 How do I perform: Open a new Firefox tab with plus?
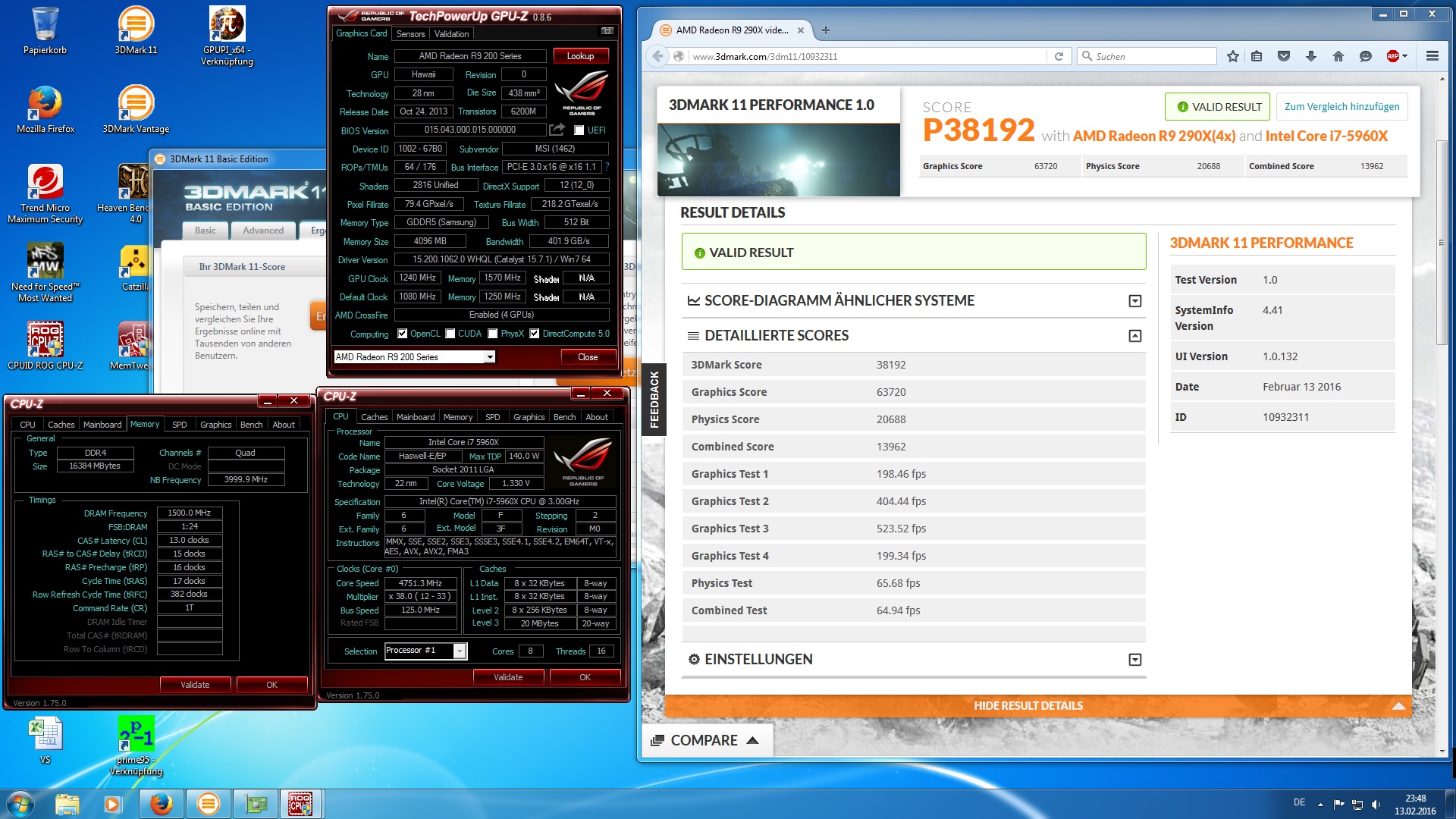tap(826, 30)
